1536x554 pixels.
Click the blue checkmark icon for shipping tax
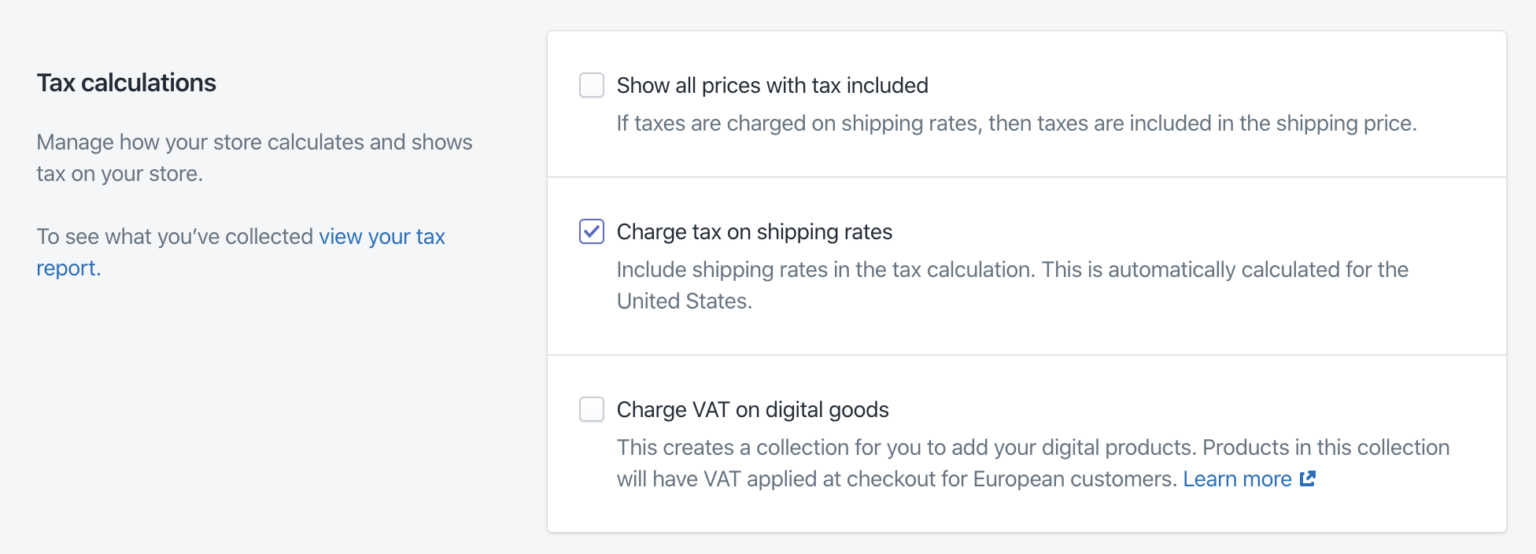pos(592,232)
